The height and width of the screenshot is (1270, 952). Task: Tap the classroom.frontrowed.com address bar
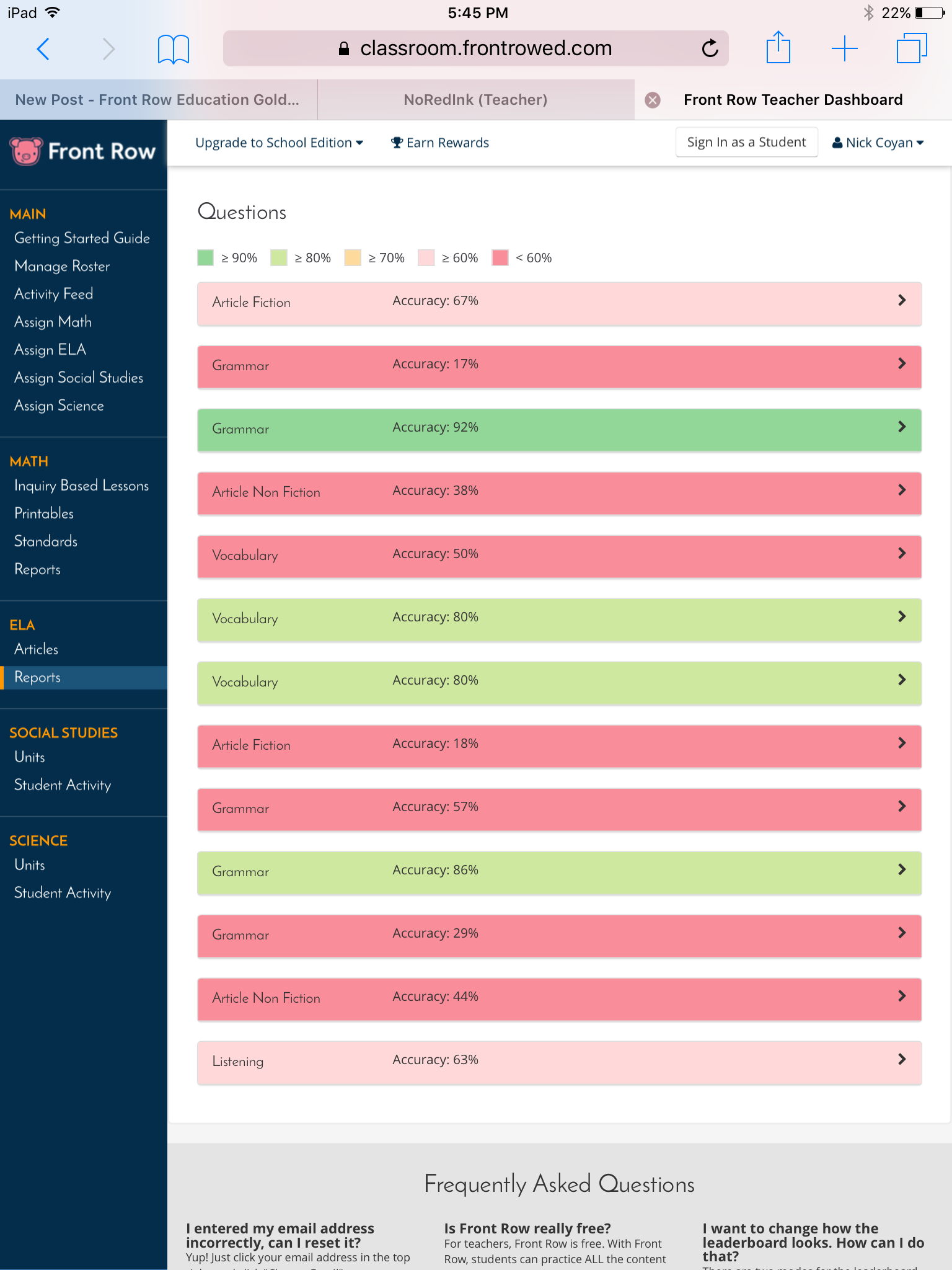[x=475, y=48]
